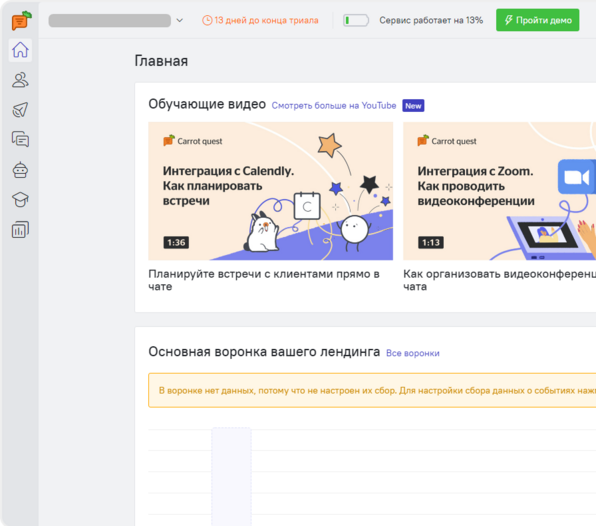Click the 'New' badge
Viewport: 596px width, 526px height.
click(x=413, y=106)
